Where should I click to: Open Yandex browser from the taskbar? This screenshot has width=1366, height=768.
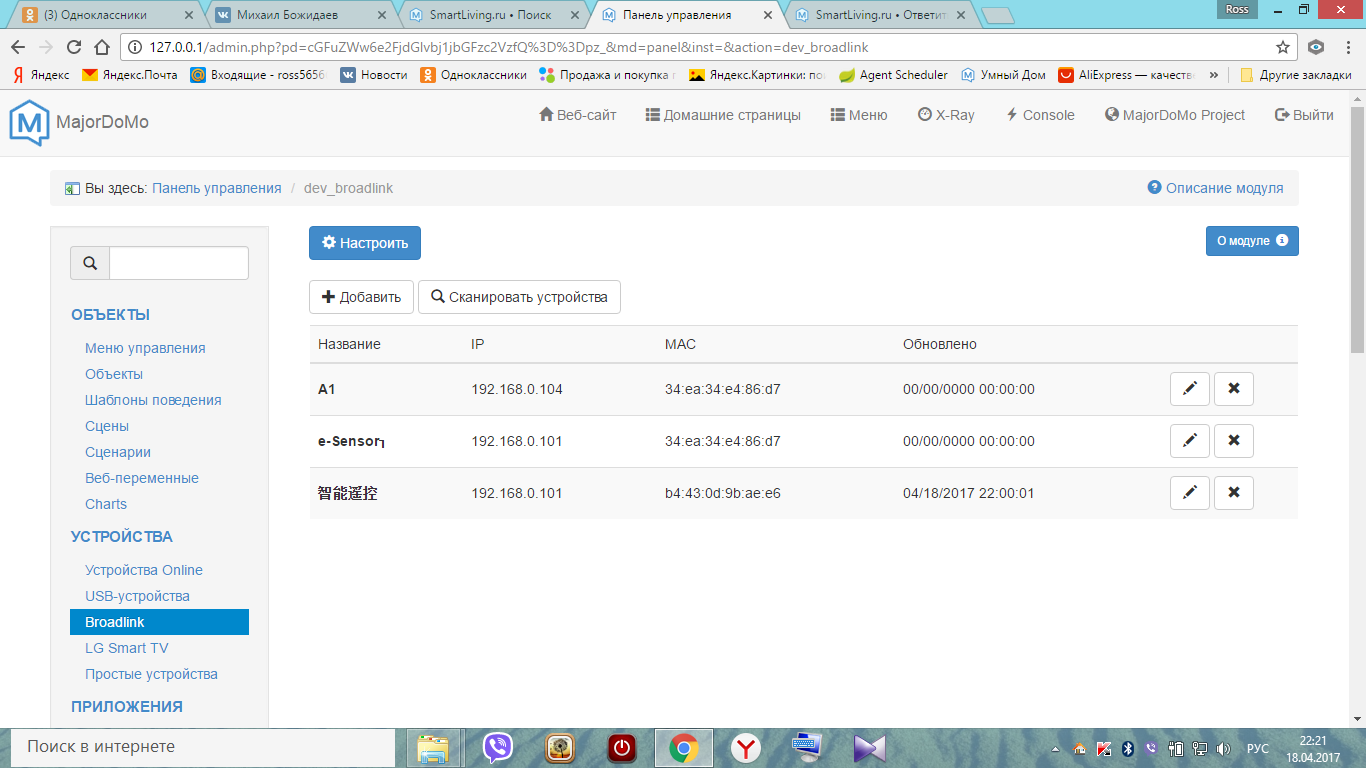click(745, 748)
